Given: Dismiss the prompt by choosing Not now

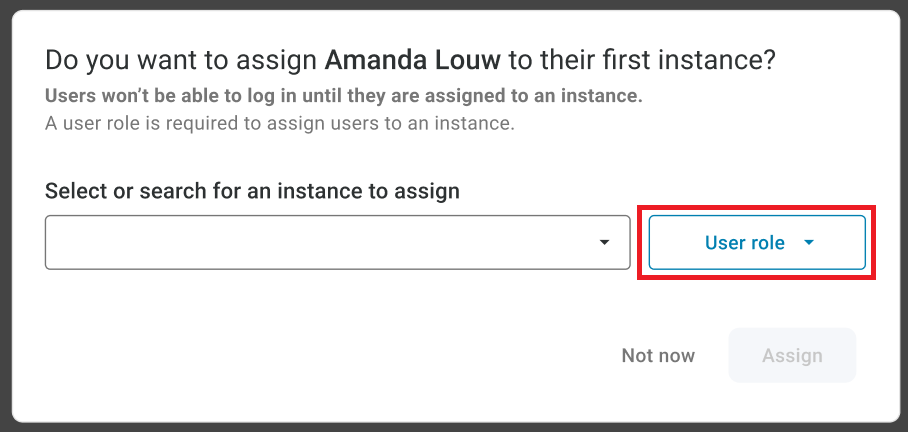Looking at the screenshot, I should point(657,355).
